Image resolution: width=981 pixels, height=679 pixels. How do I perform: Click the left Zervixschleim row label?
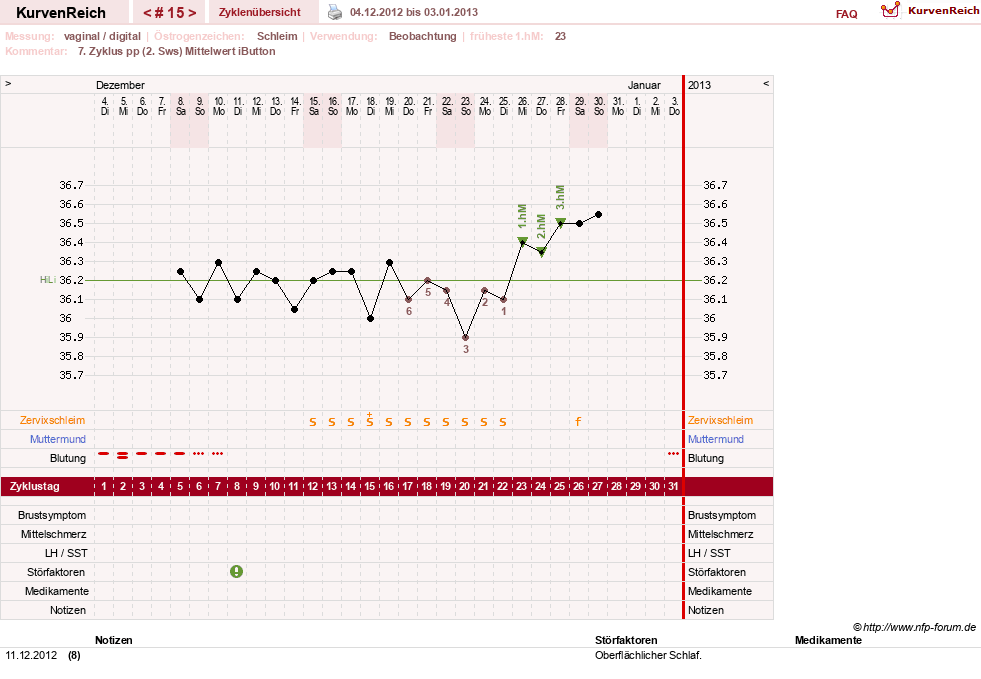coord(53,421)
